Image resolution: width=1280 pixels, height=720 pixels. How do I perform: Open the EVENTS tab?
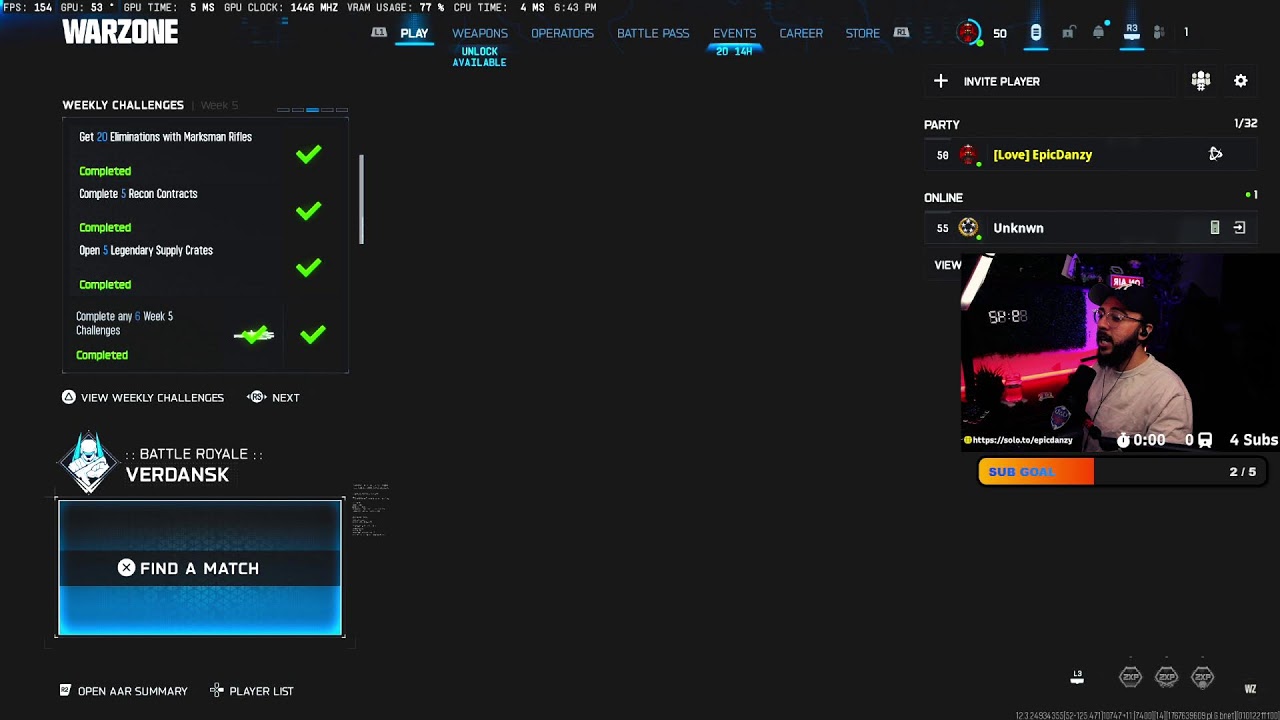coord(734,33)
